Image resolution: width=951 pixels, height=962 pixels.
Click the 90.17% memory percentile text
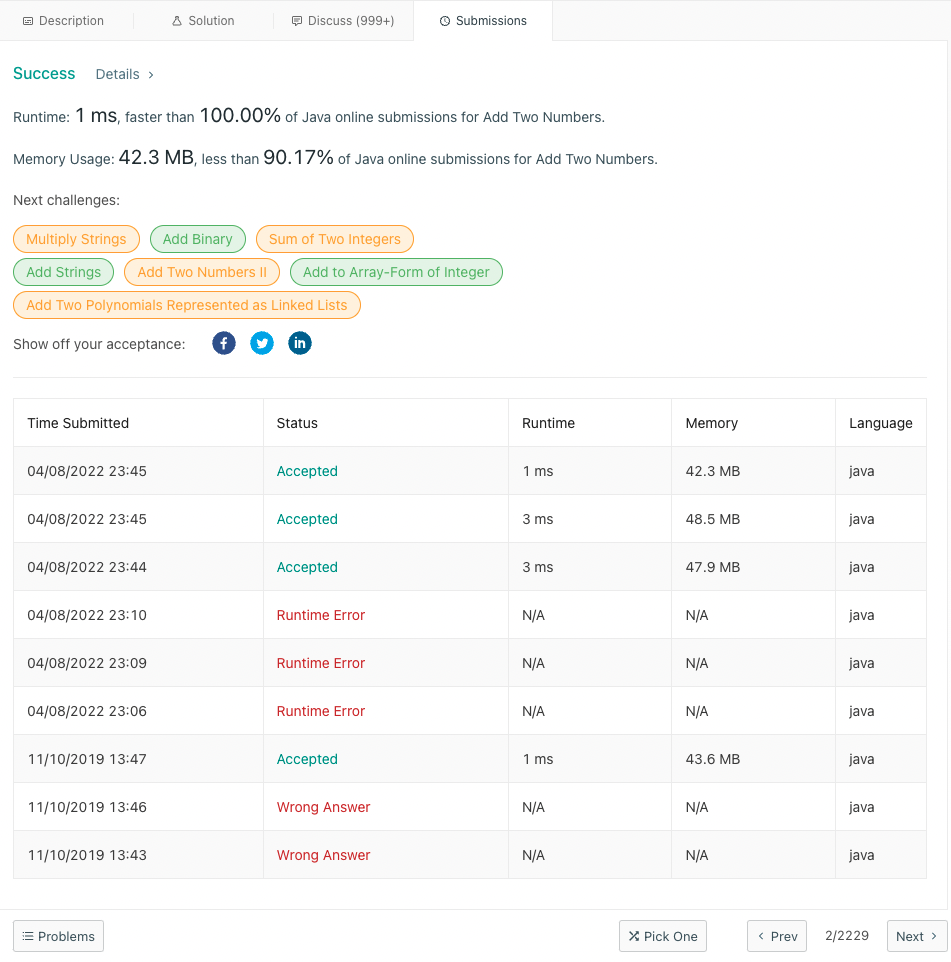[x=298, y=158]
